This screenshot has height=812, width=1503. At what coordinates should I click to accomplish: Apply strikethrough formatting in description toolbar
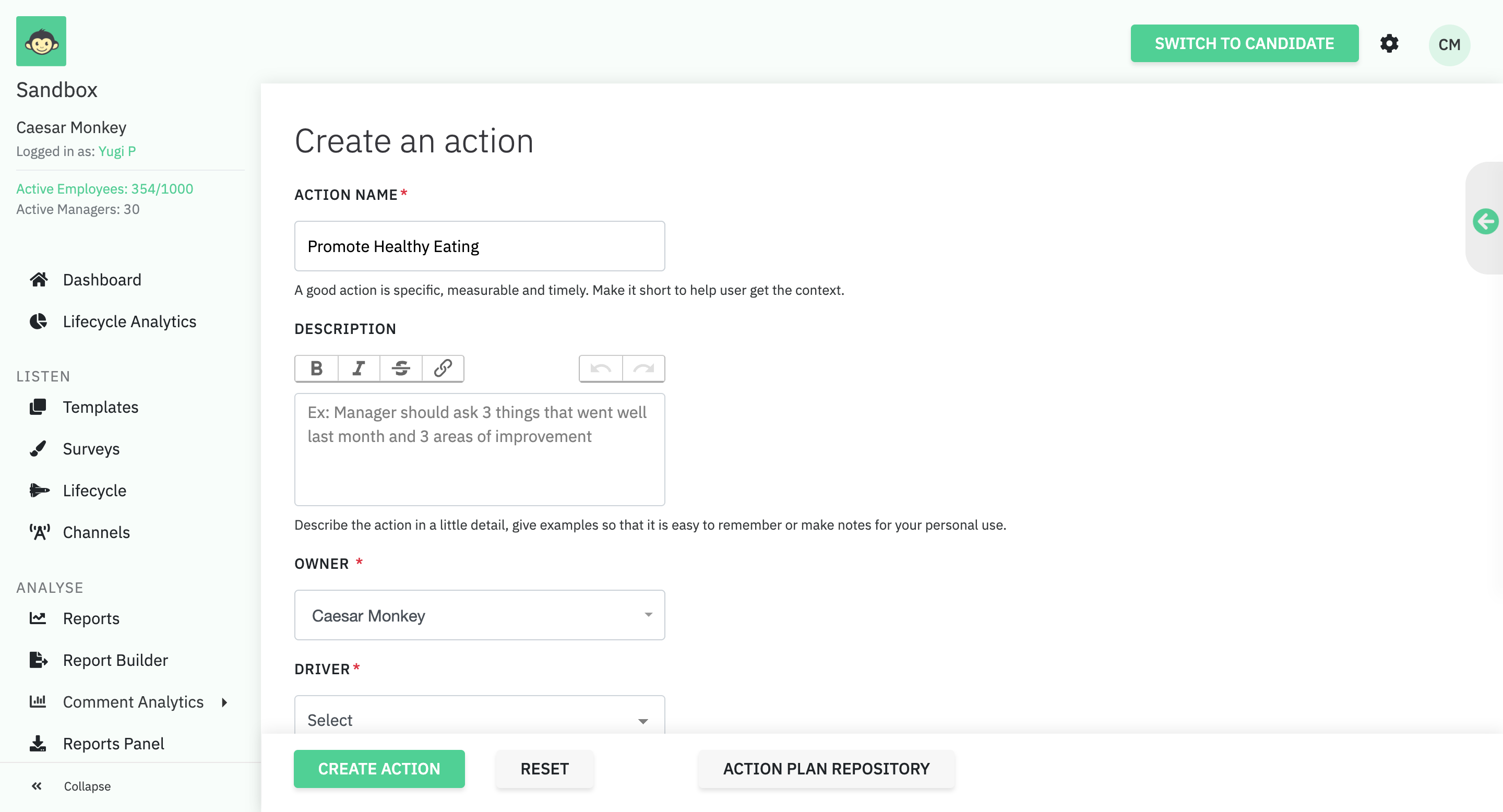[x=401, y=368]
